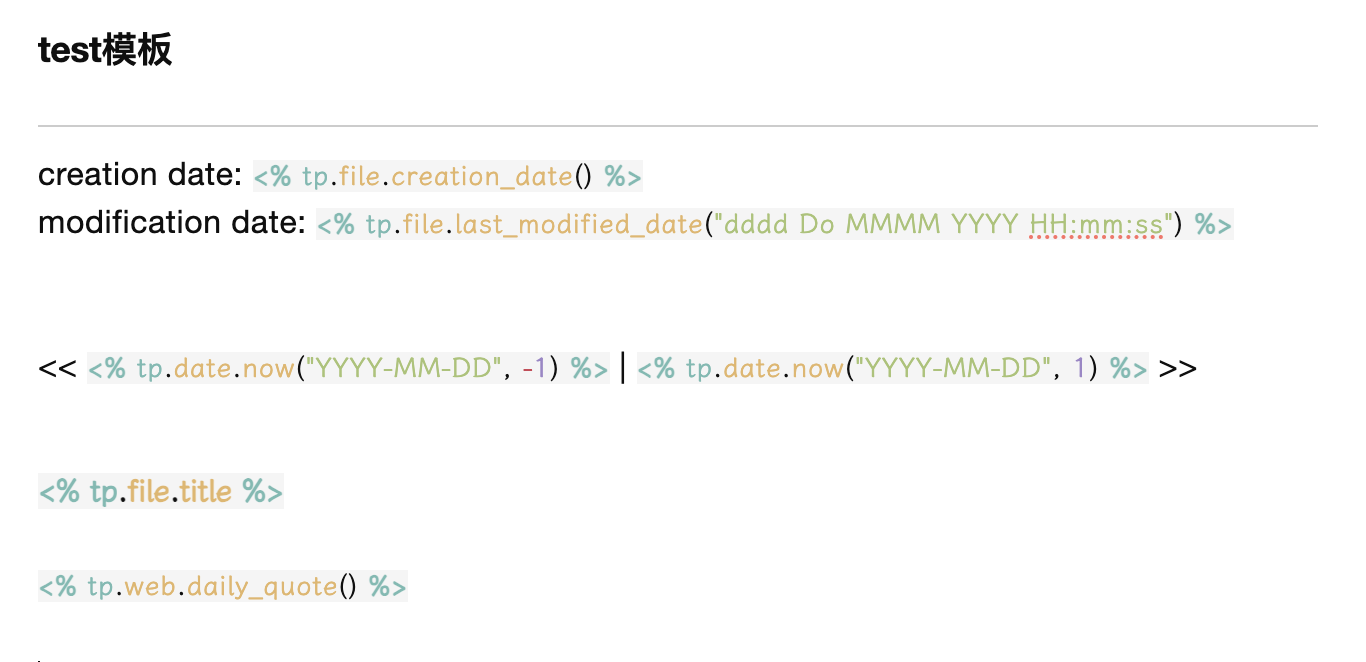Click the '<<' previous-day marker
This screenshot has width=1366, height=662.
57,369
